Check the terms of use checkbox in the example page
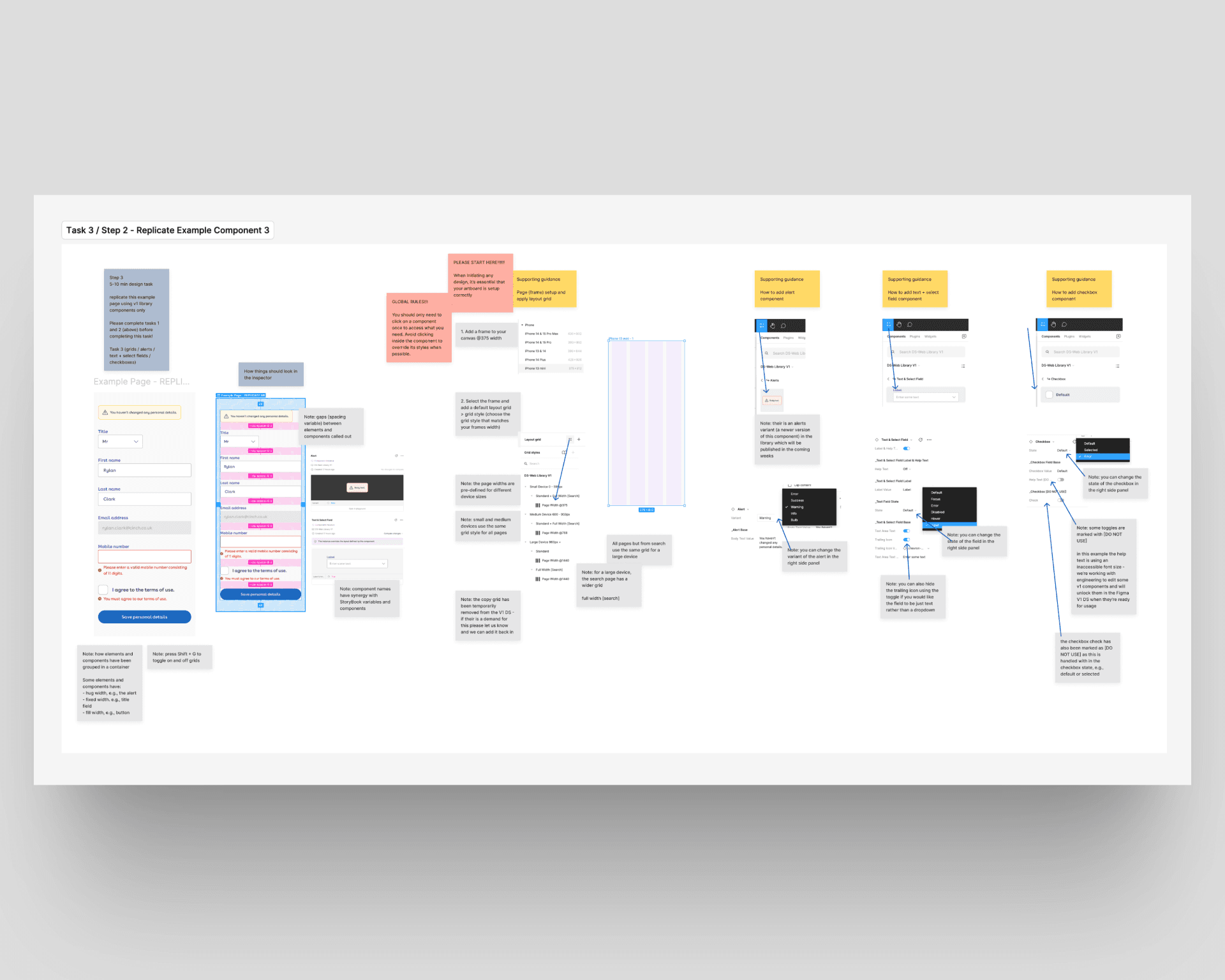This screenshot has height=980, width=1225. [103, 590]
